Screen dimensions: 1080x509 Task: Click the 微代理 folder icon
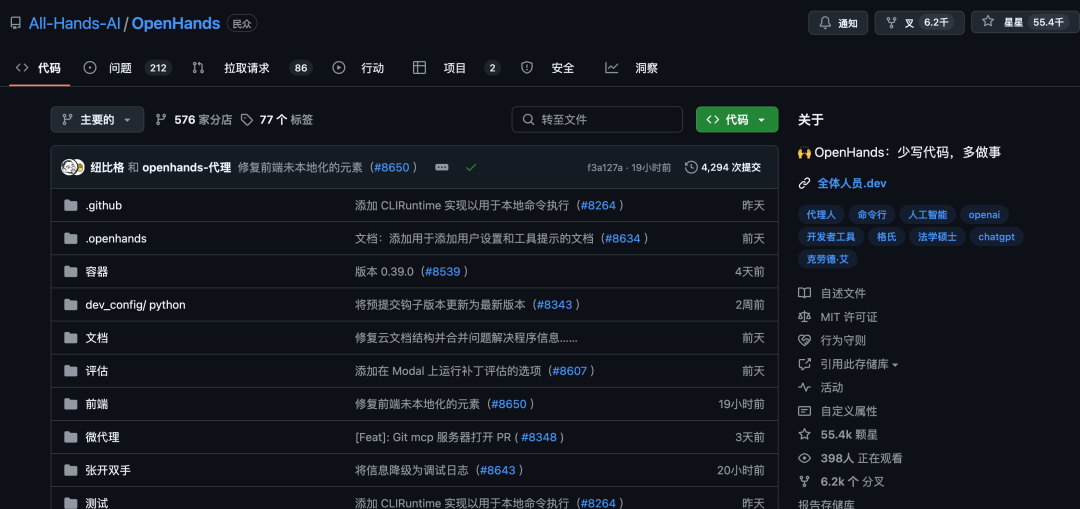click(70, 437)
